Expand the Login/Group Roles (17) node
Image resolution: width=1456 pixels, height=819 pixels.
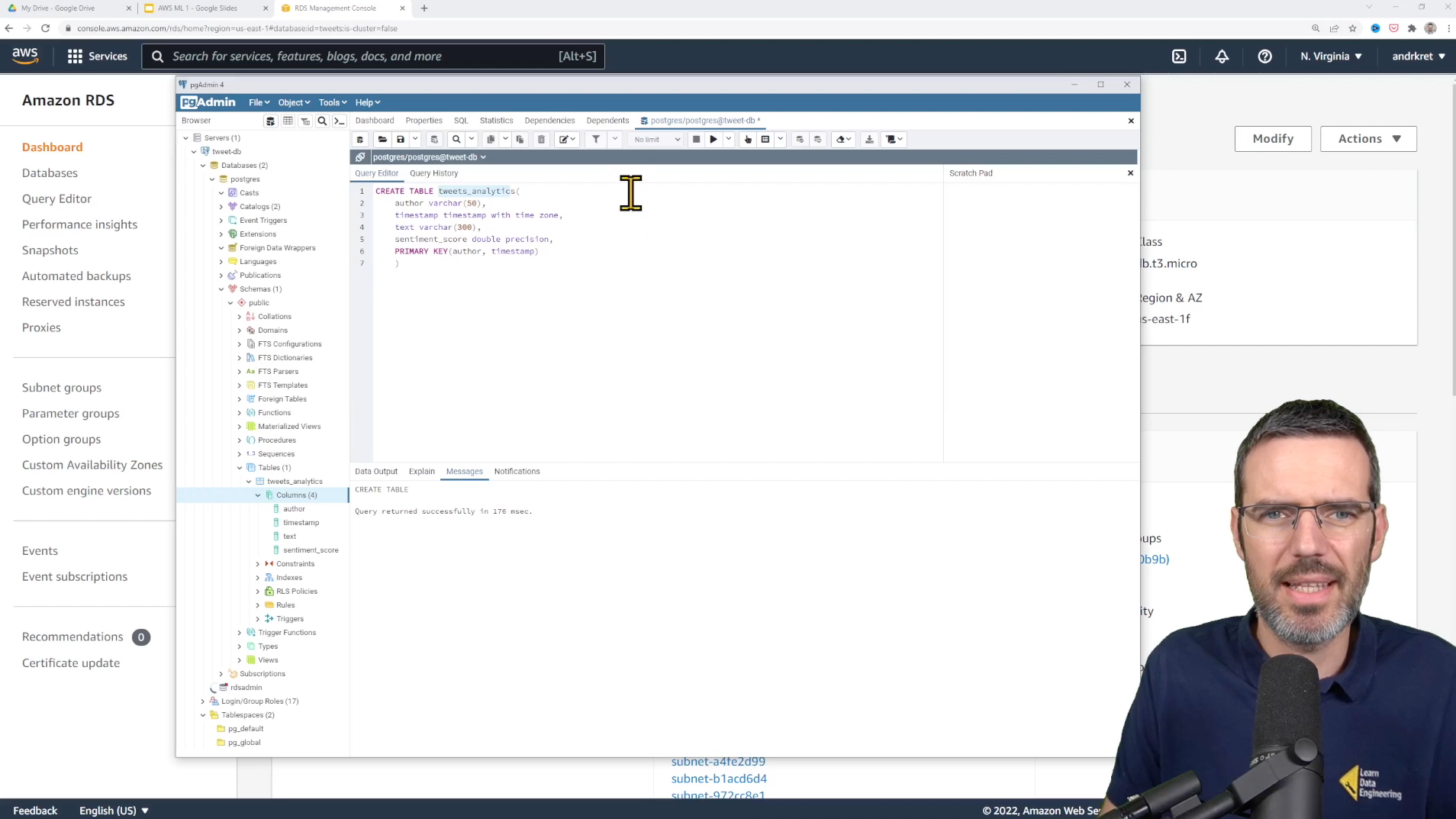pyautogui.click(x=203, y=701)
